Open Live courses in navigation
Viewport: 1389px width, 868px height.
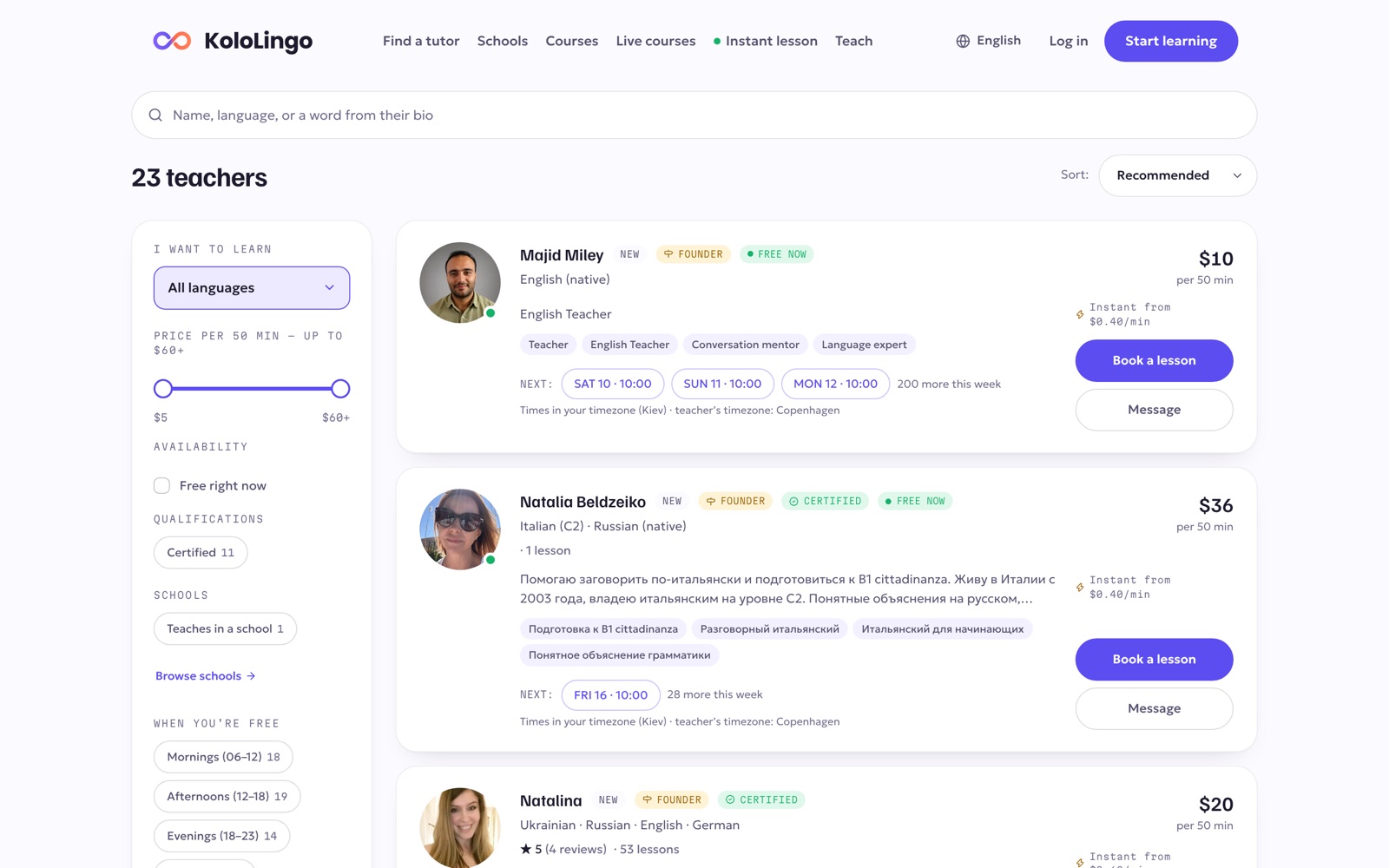coord(655,41)
